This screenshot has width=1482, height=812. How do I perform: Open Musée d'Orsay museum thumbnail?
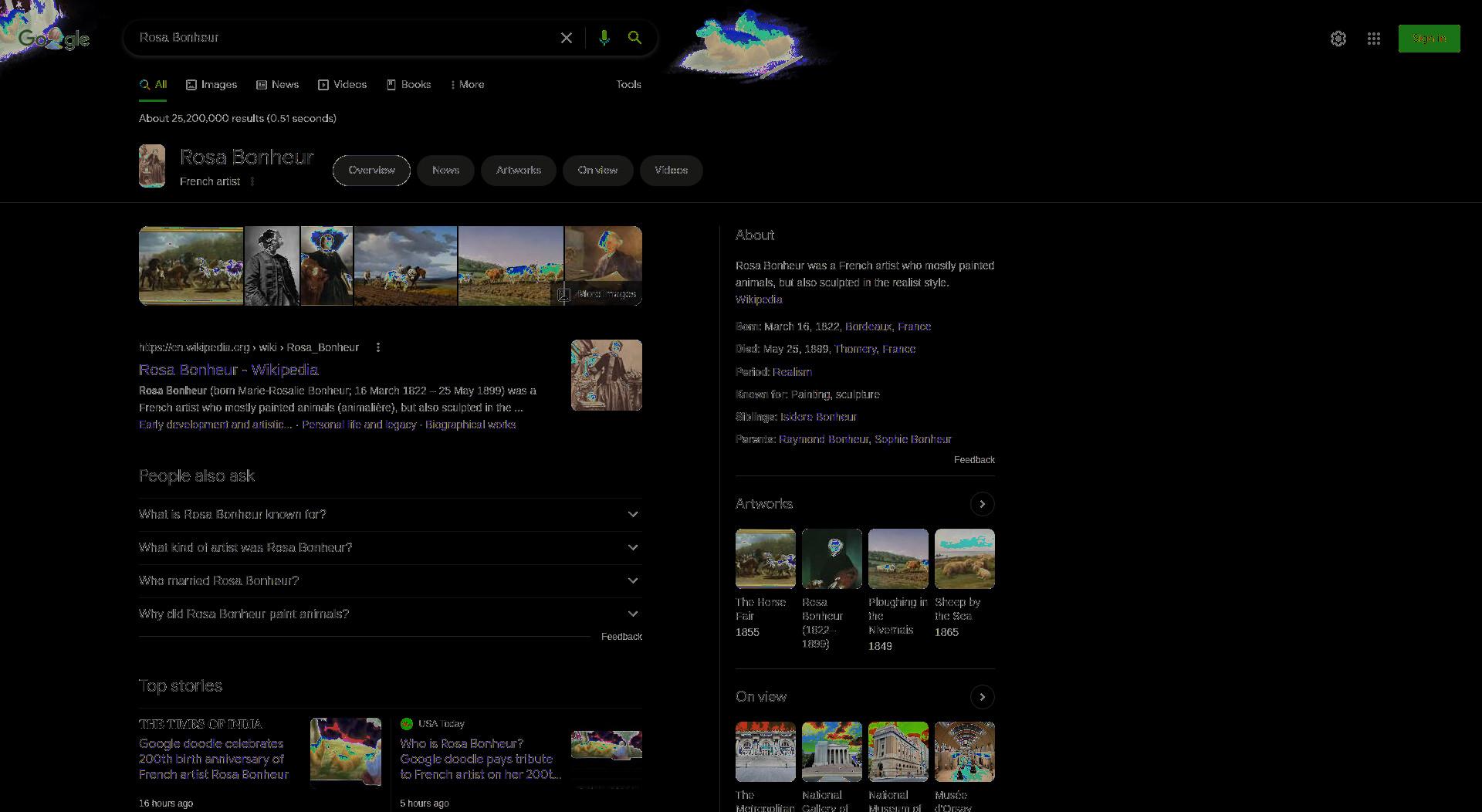coord(964,752)
